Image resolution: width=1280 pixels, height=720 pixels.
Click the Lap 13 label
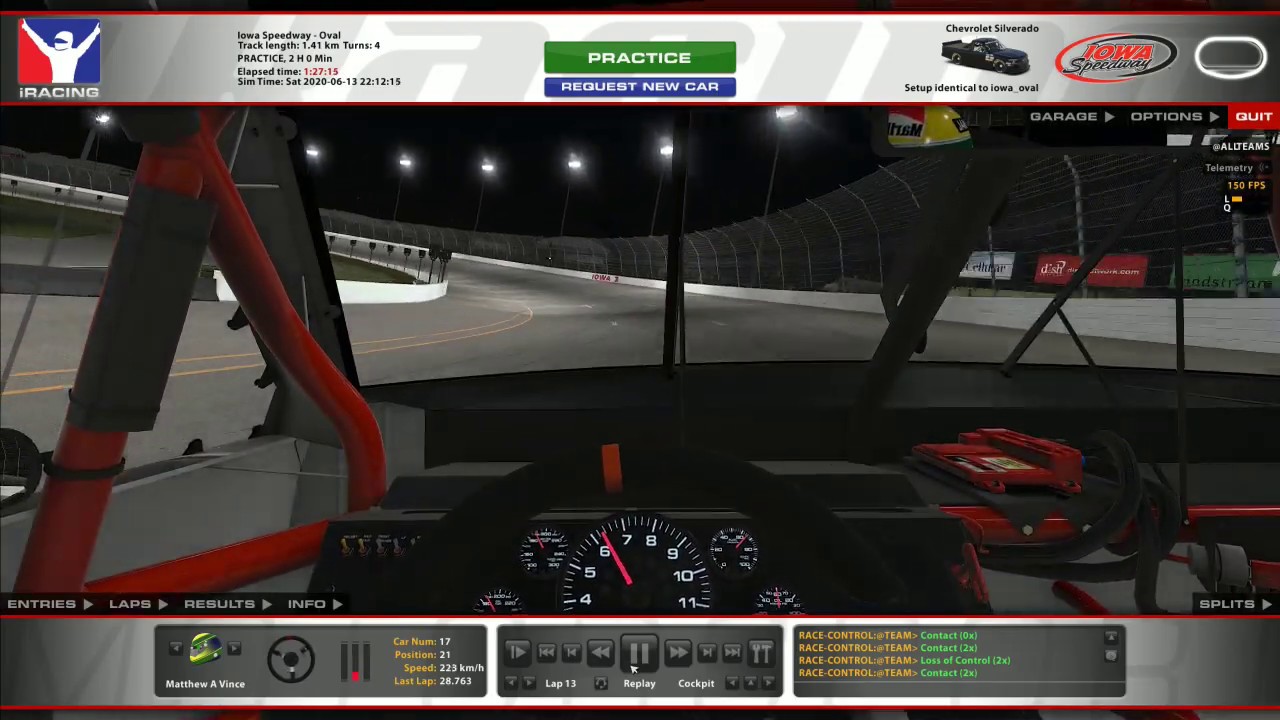coord(560,684)
